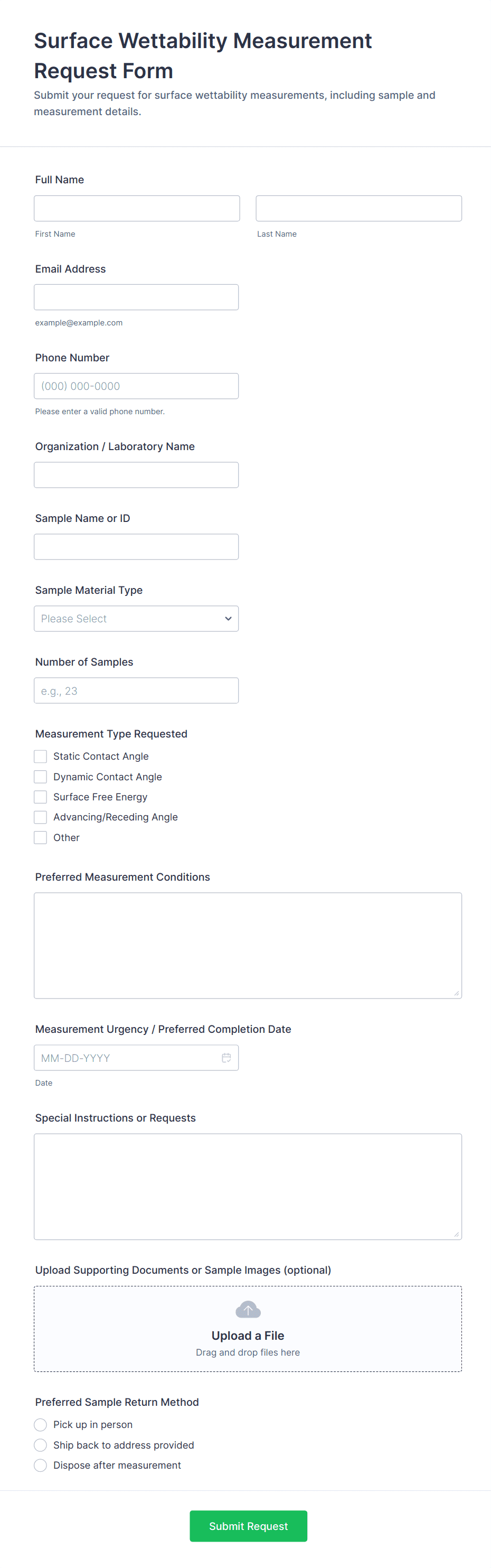Tick the Surface Free Energy checkbox
The image size is (491, 1568).
coord(41,797)
